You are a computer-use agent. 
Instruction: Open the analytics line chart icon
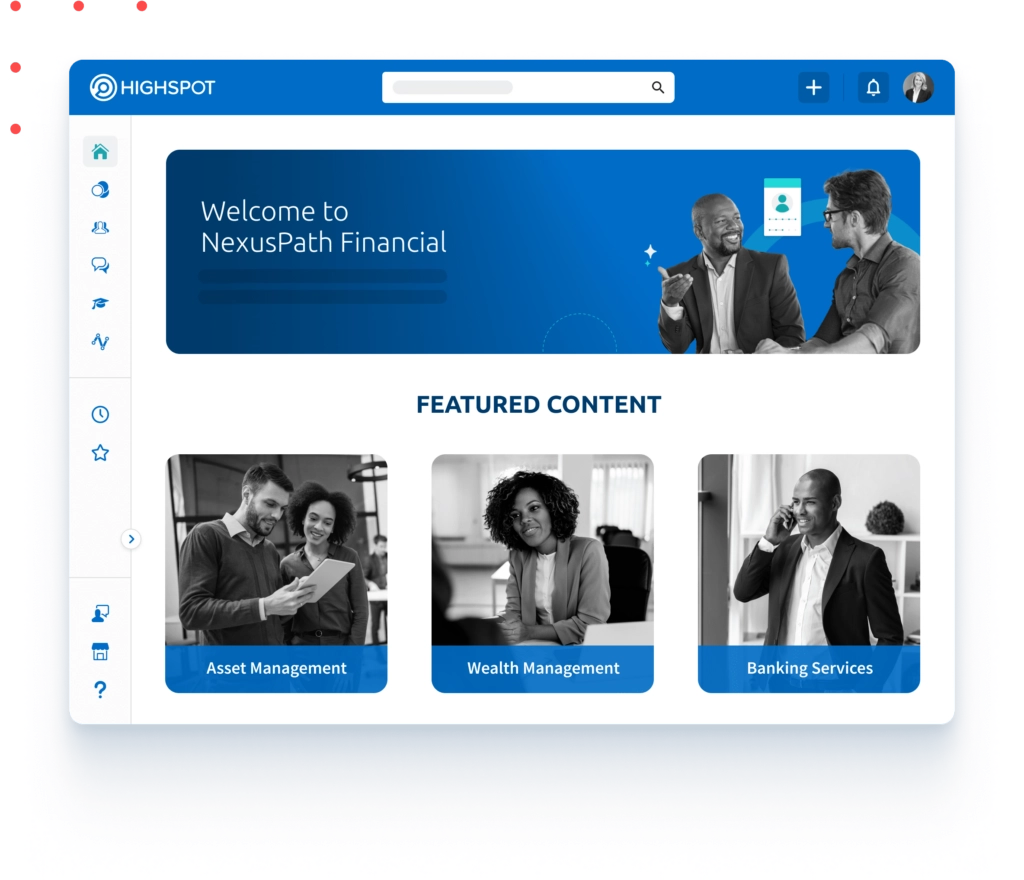click(100, 341)
